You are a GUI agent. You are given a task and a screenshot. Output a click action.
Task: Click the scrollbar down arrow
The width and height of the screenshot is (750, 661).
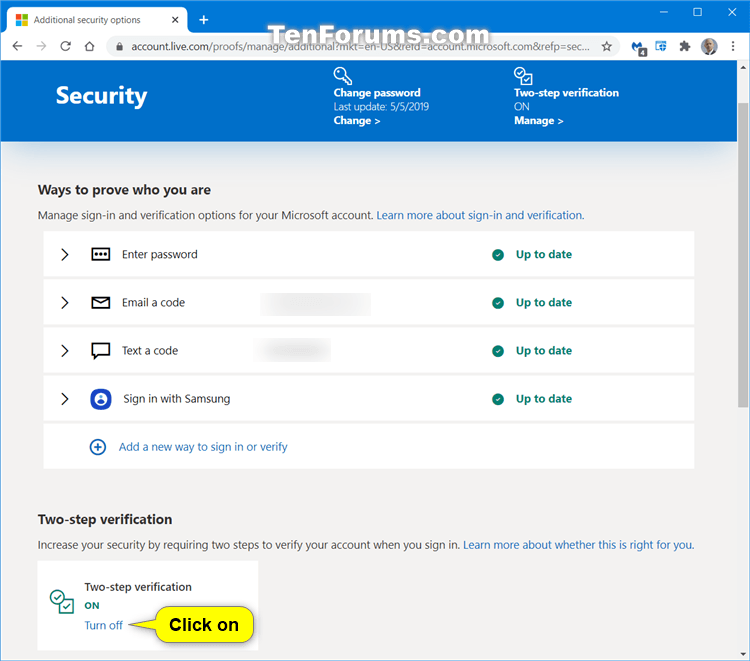point(743,653)
